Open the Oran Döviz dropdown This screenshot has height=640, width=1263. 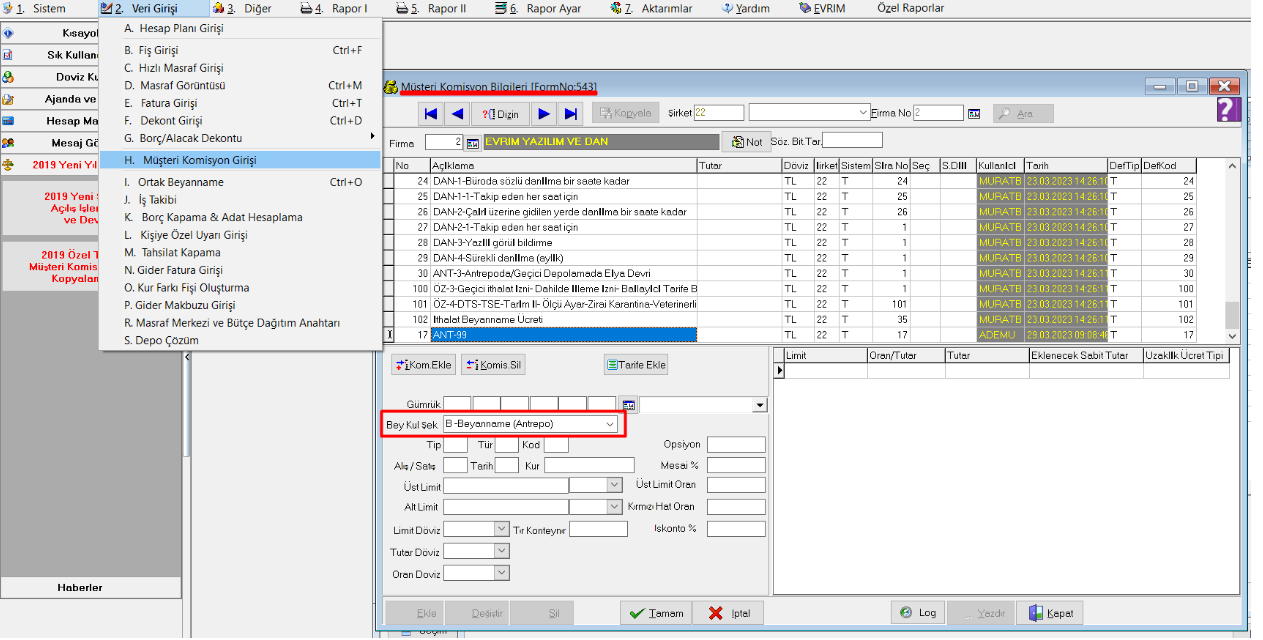click(501, 573)
